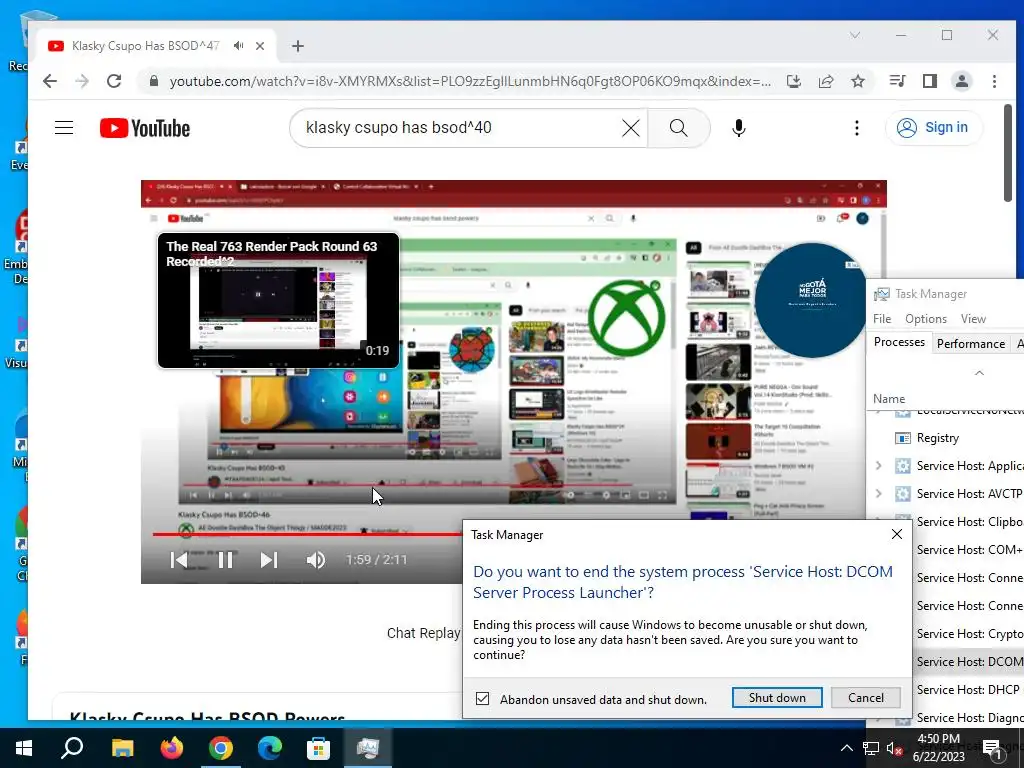Go to YouTube home via logo

145,128
